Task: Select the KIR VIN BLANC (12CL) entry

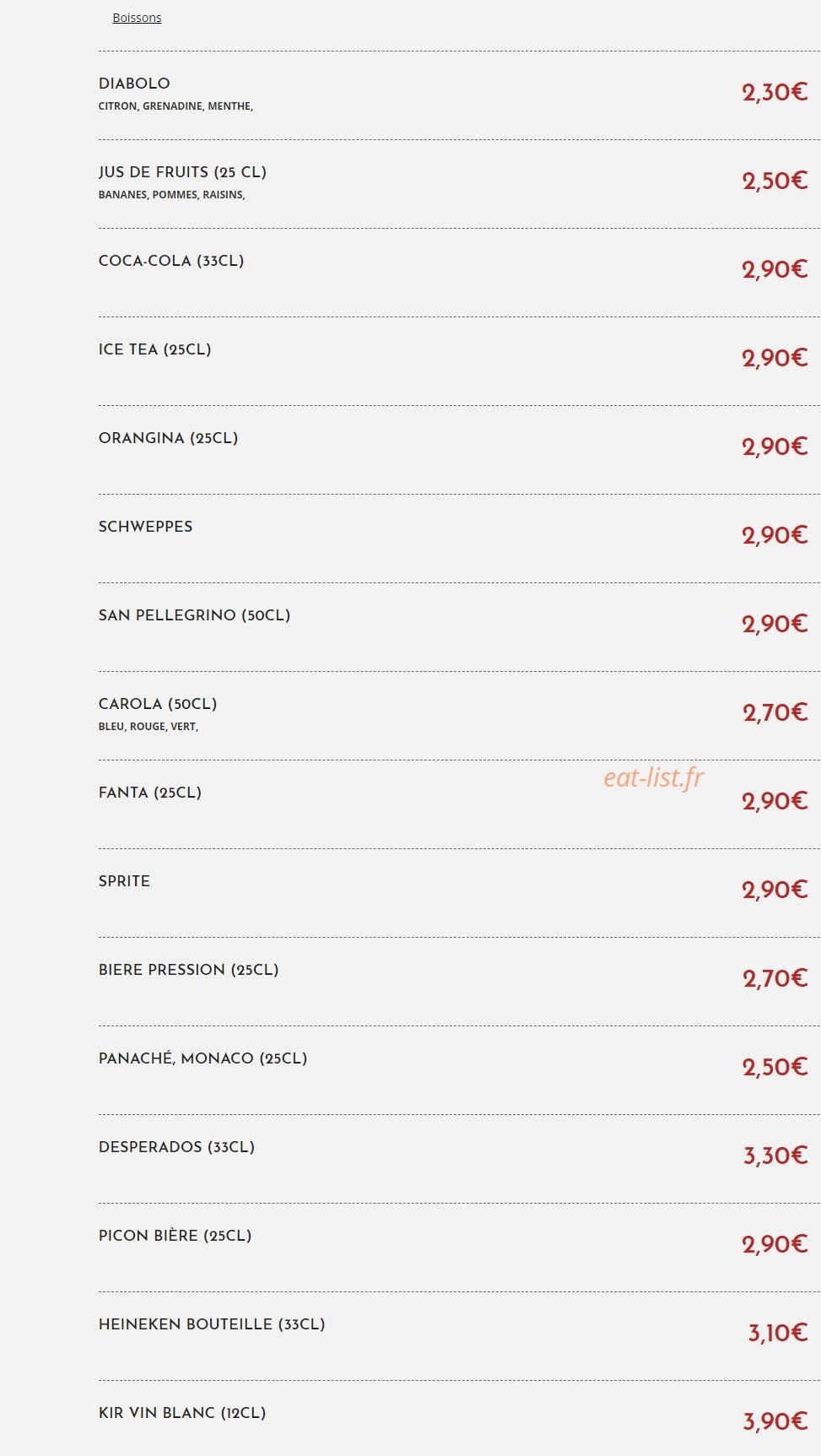Action: click(182, 1413)
